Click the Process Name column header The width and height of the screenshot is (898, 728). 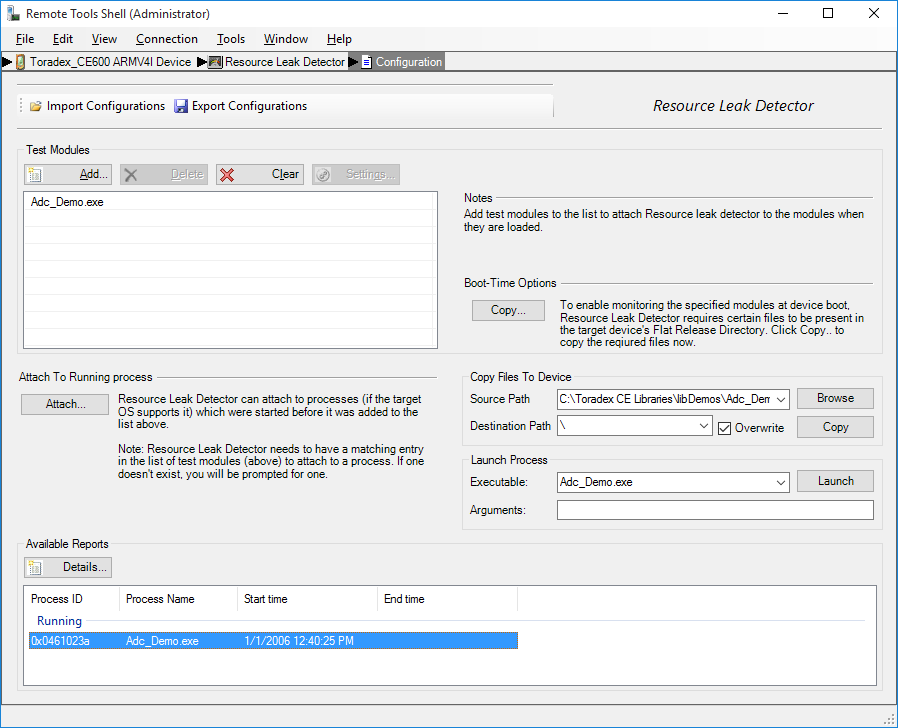[x=178, y=599]
